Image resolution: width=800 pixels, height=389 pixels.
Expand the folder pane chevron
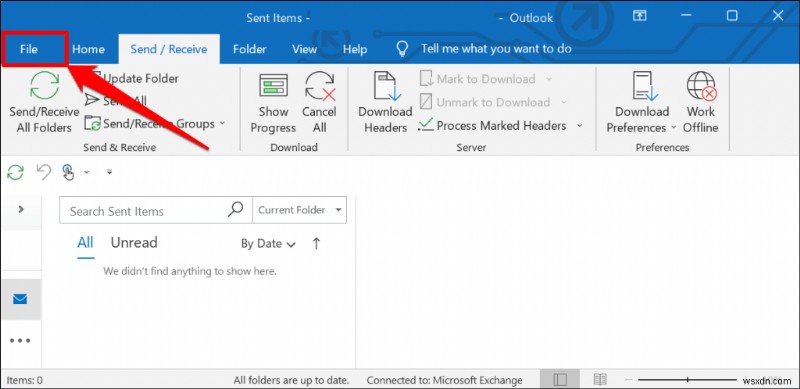(21, 209)
